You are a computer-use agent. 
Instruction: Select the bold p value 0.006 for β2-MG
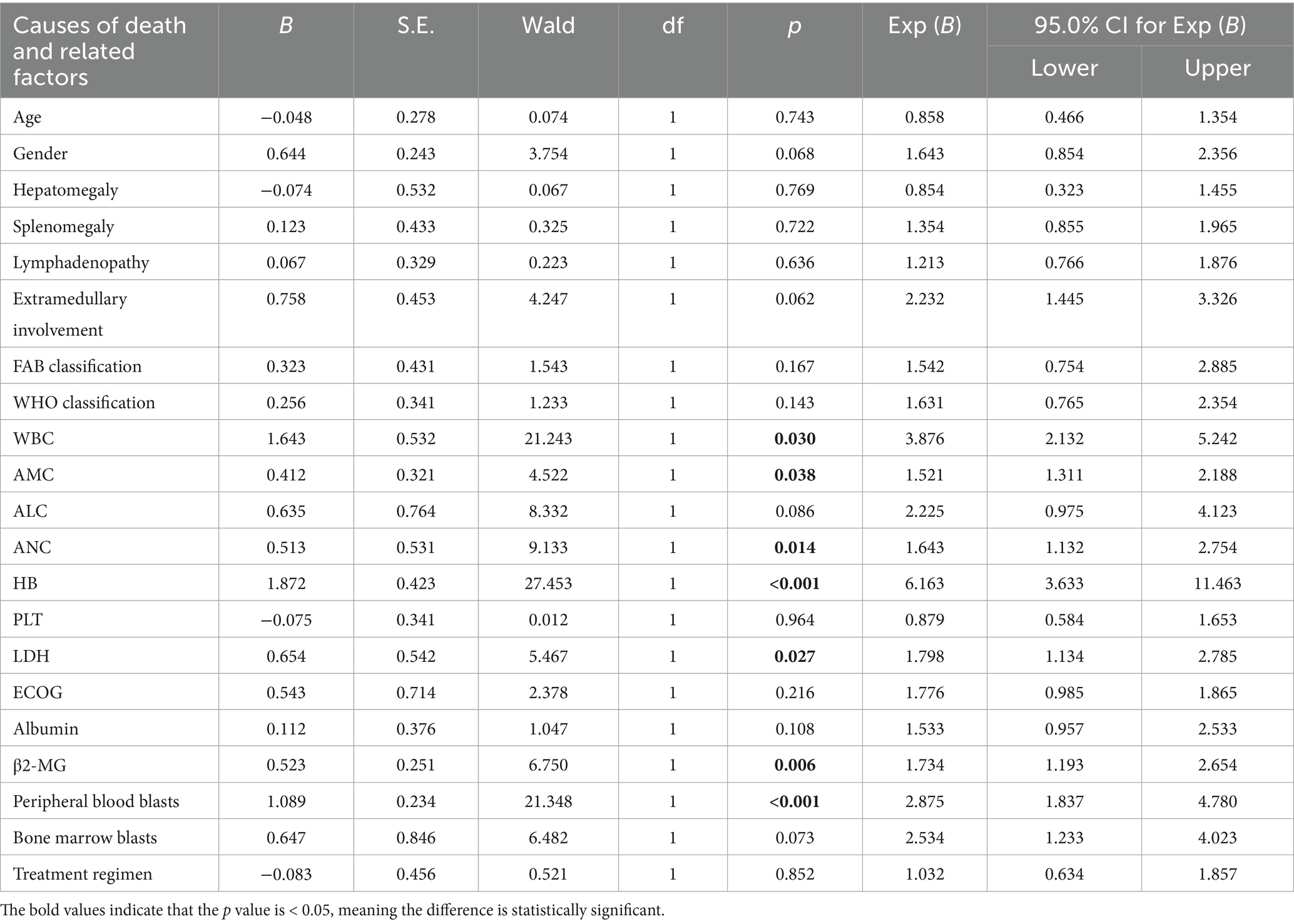click(x=795, y=765)
